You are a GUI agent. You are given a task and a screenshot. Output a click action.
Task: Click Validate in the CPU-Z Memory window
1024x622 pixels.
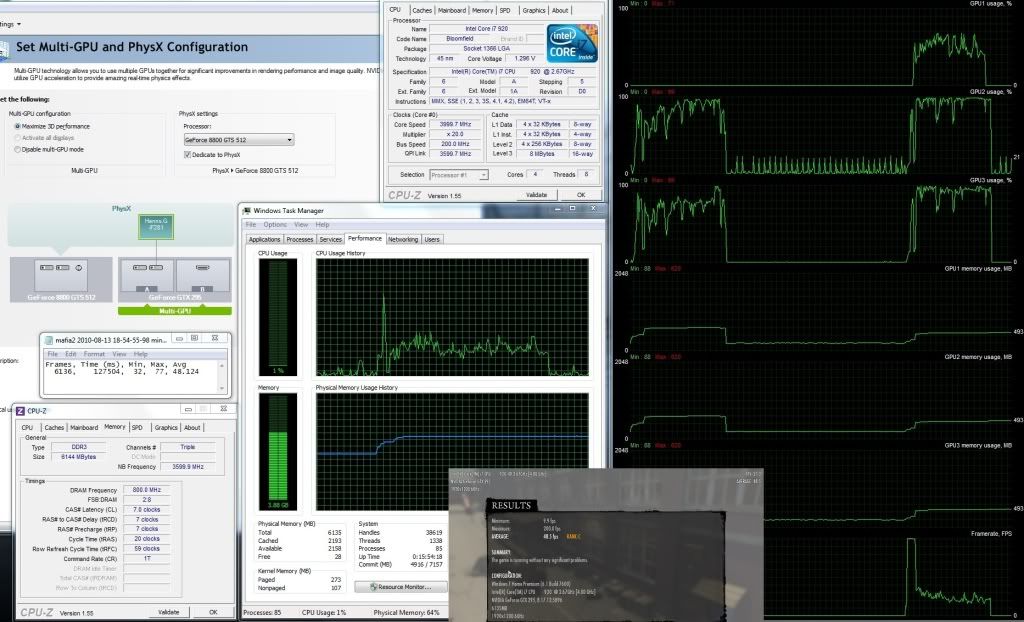point(168,612)
